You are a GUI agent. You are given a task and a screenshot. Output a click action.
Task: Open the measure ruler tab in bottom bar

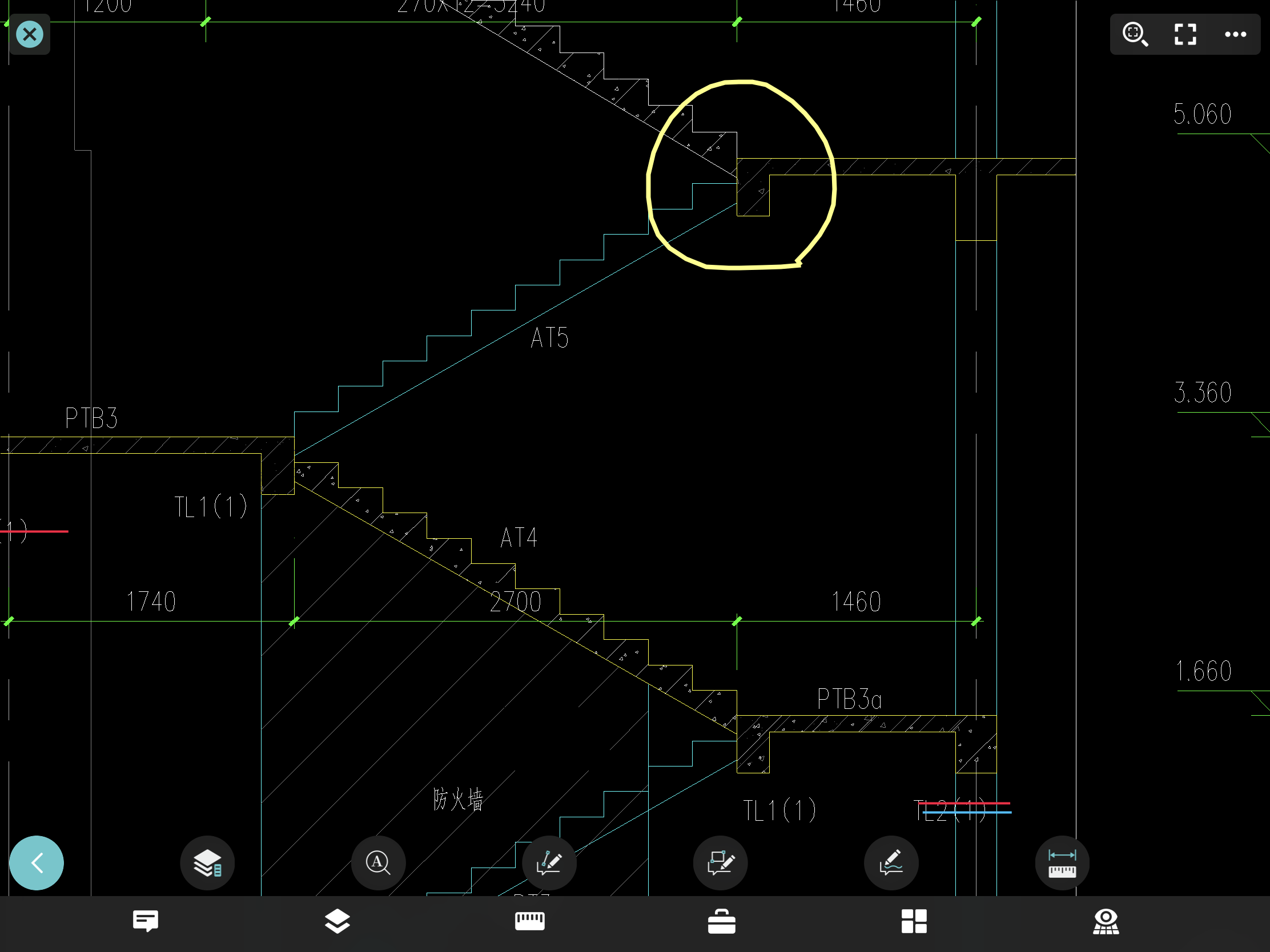pyautogui.click(x=529, y=921)
